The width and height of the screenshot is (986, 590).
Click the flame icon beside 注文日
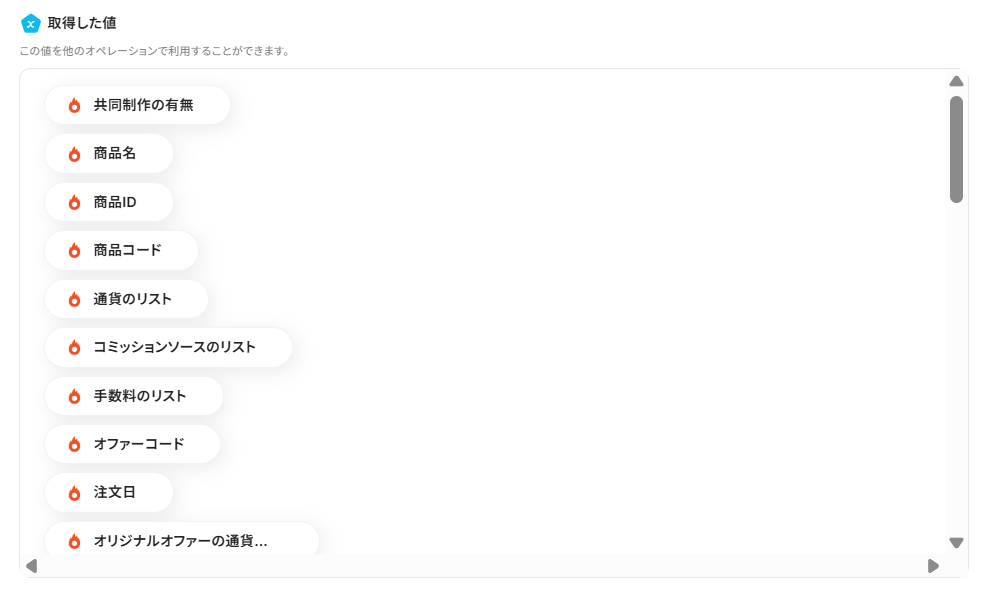coord(74,493)
